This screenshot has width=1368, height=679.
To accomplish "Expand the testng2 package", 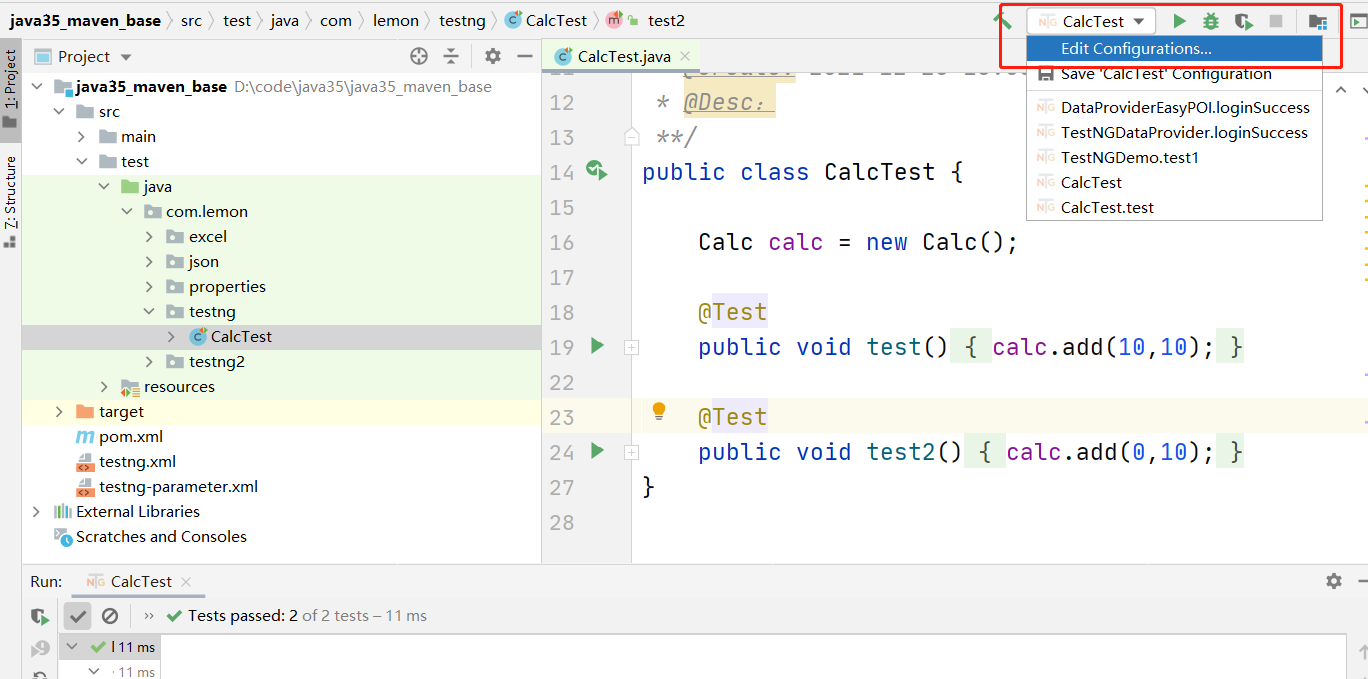I will coord(149,362).
